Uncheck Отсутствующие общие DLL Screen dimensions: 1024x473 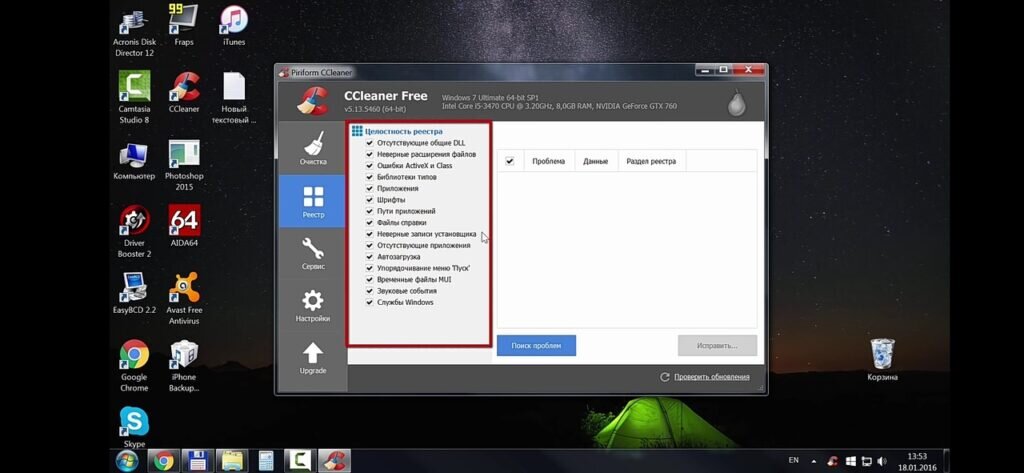click(x=370, y=143)
